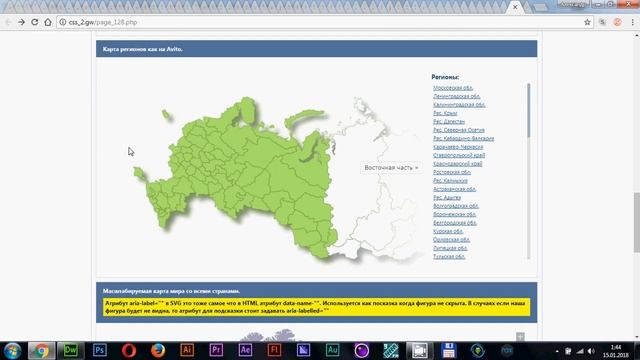Open the Ставропольский край link
The height and width of the screenshot is (360, 640).
[x=459, y=155]
